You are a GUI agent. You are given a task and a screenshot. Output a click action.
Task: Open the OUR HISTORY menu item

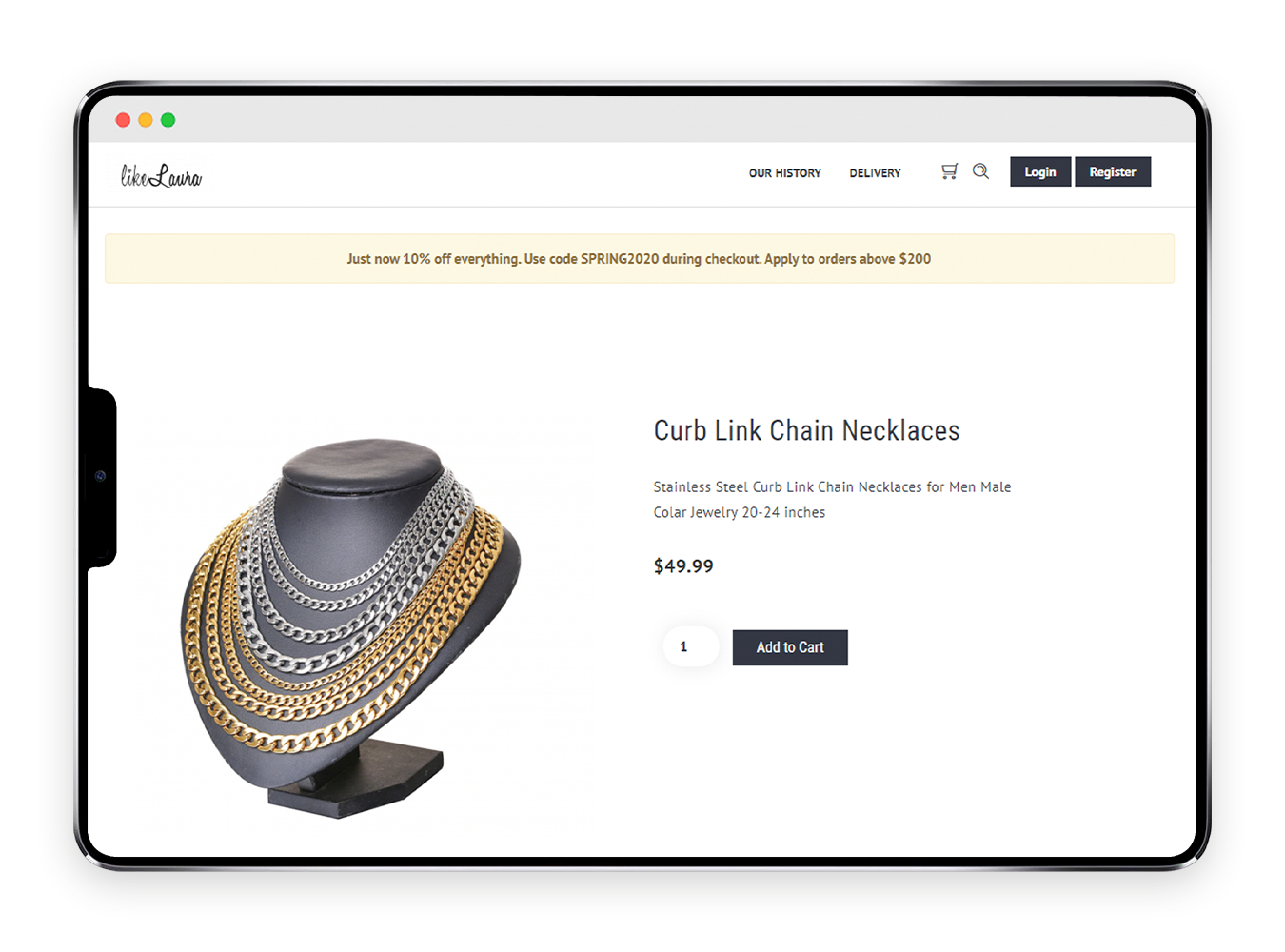785,173
